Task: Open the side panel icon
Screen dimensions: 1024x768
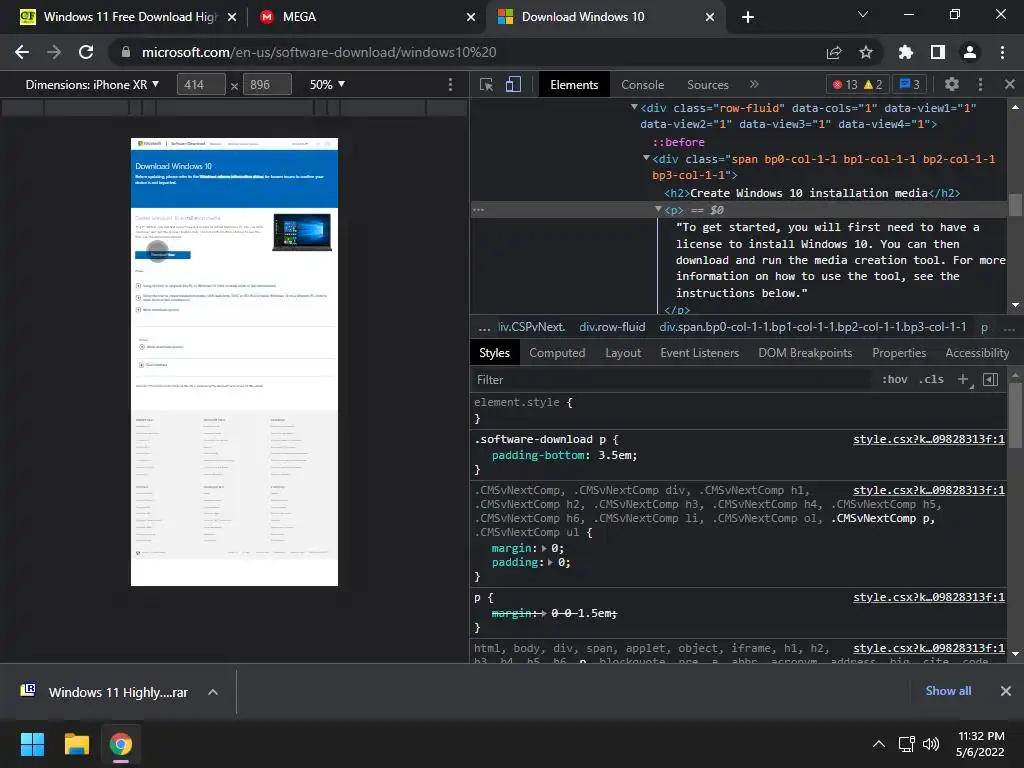Action: pos(938,52)
